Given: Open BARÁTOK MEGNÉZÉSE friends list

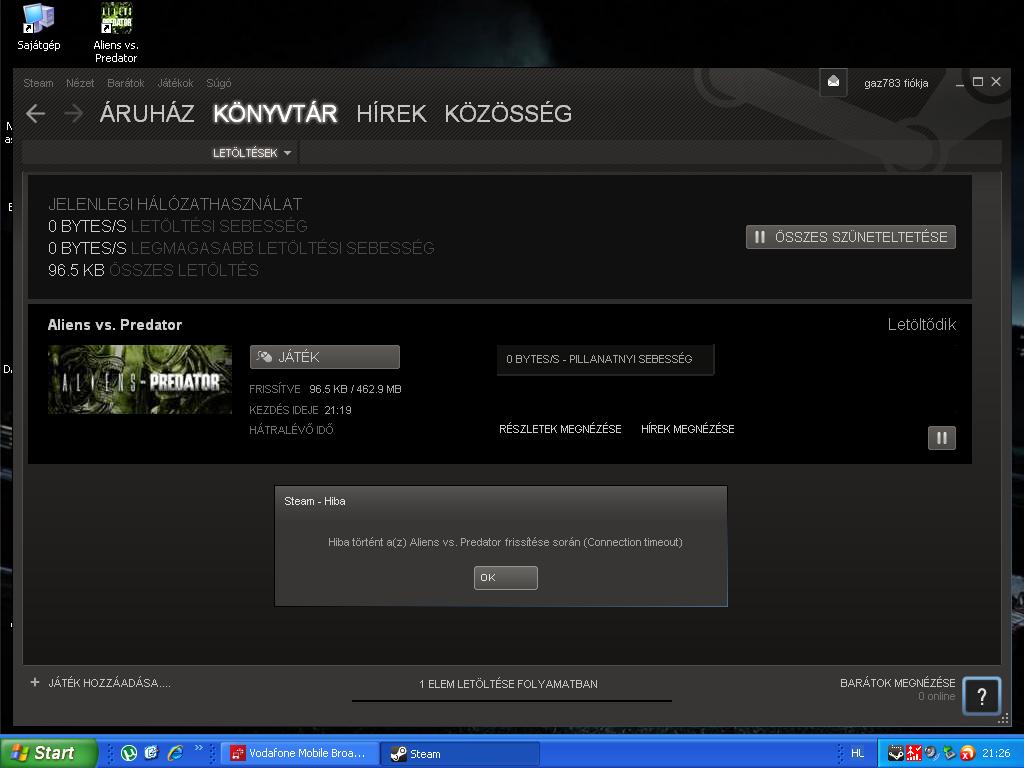Looking at the screenshot, I should [x=897, y=683].
